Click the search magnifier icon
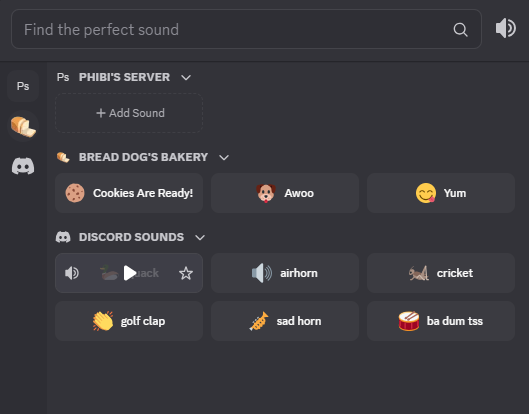 click(x=460, y=30)
